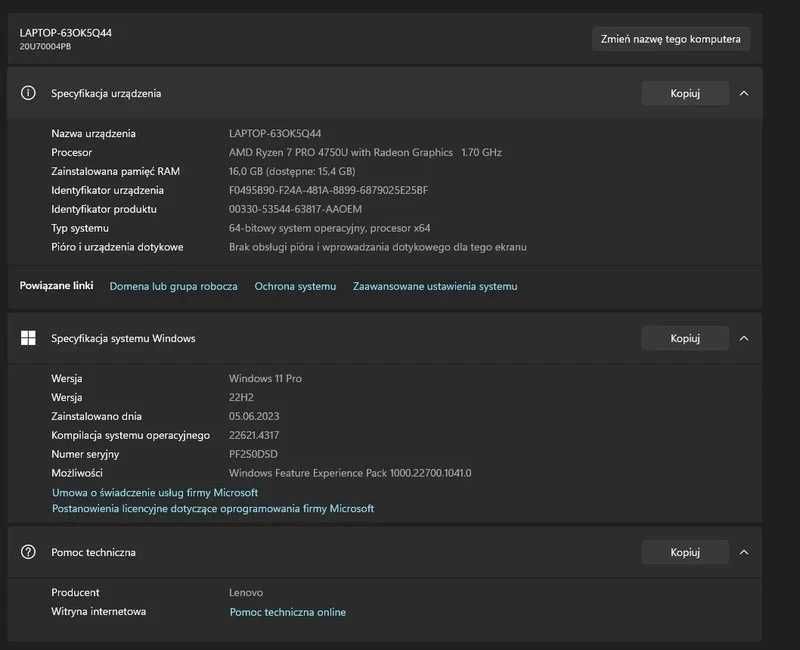Click the Zainstalowano dnia label
Image resolution: width=800 pixels, height=650 pixels.
pos(96,416)
